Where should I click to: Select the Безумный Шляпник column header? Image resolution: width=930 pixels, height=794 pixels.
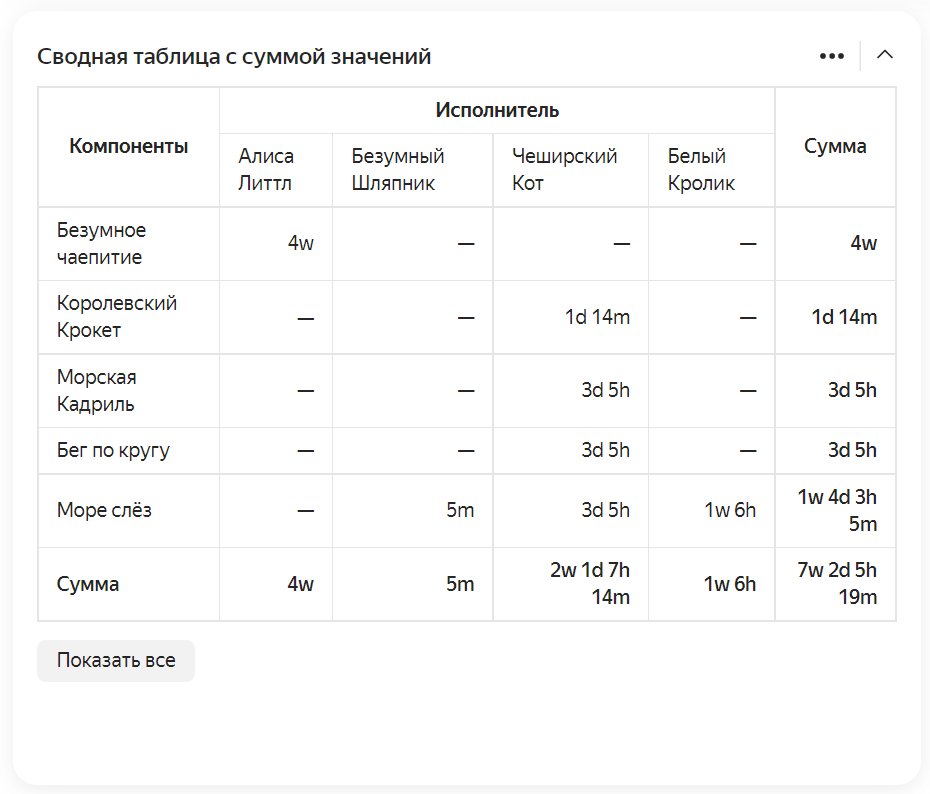[398, 170]
